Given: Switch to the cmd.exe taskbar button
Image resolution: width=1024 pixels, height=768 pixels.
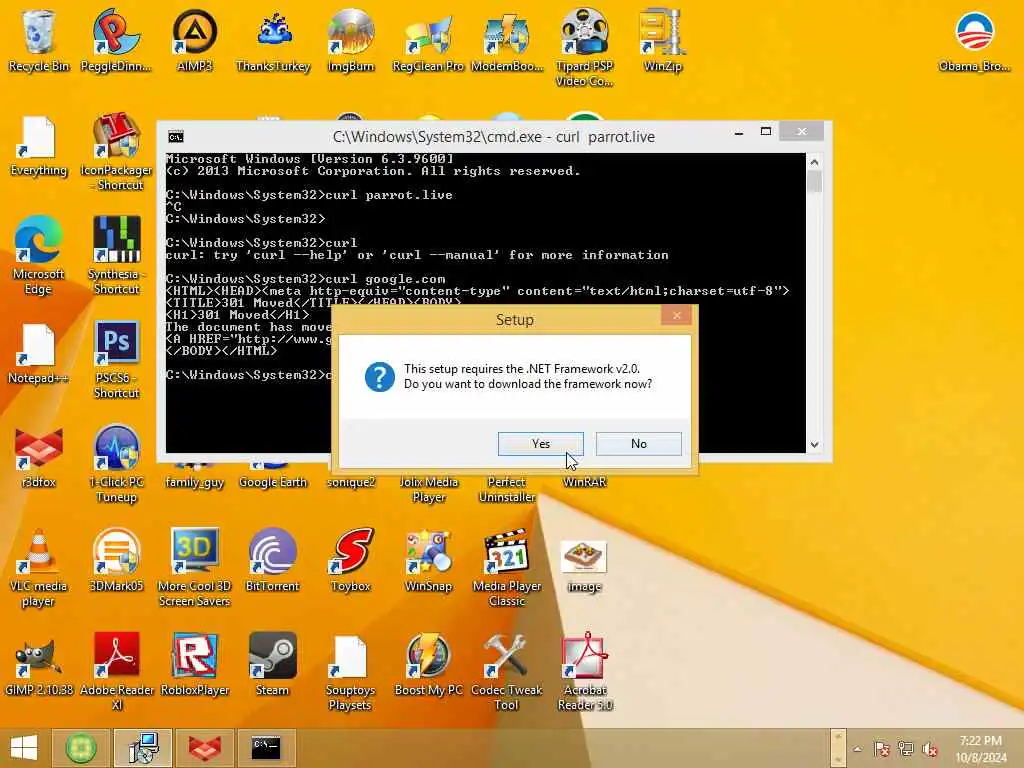Looking at the screenshot, I should tap(266, 748).
